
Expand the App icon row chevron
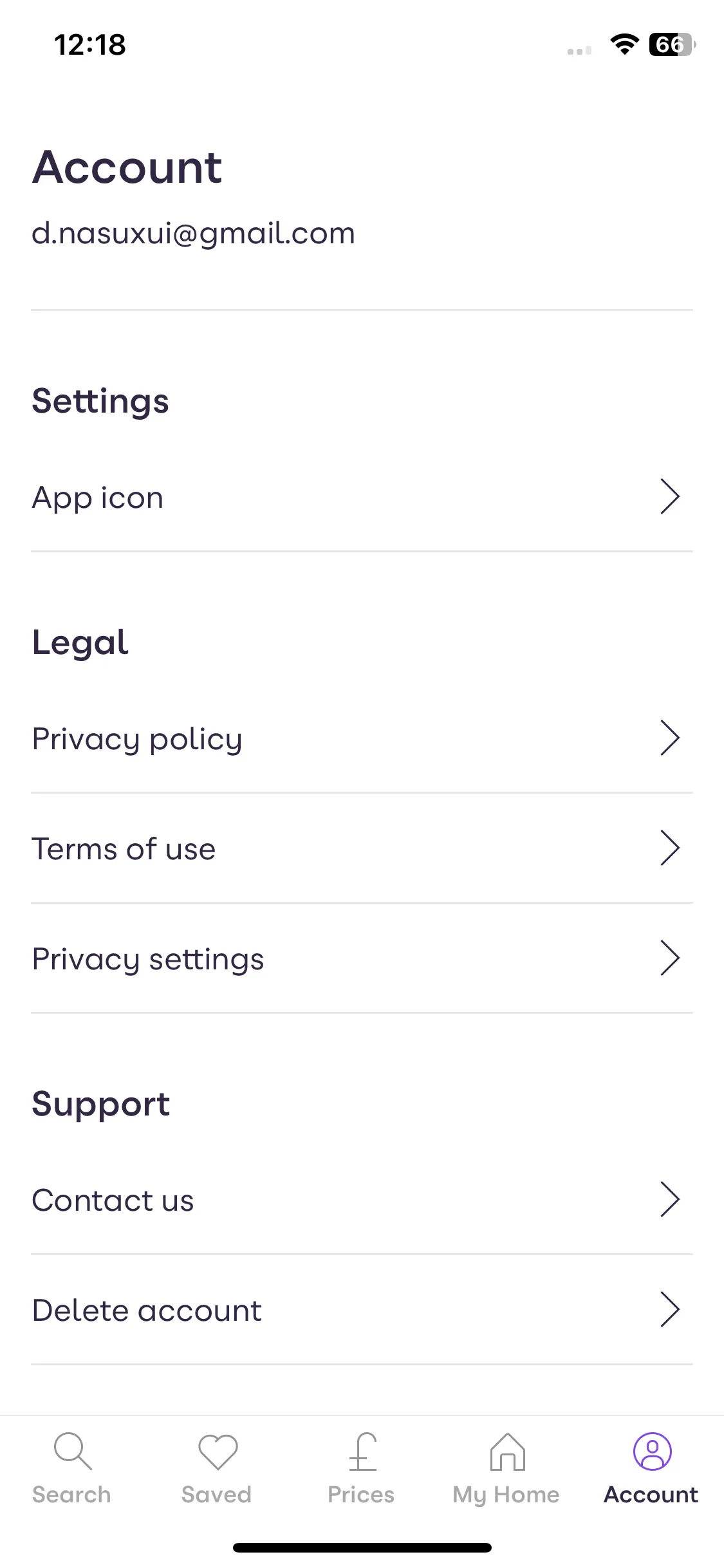tap(670, 496)
